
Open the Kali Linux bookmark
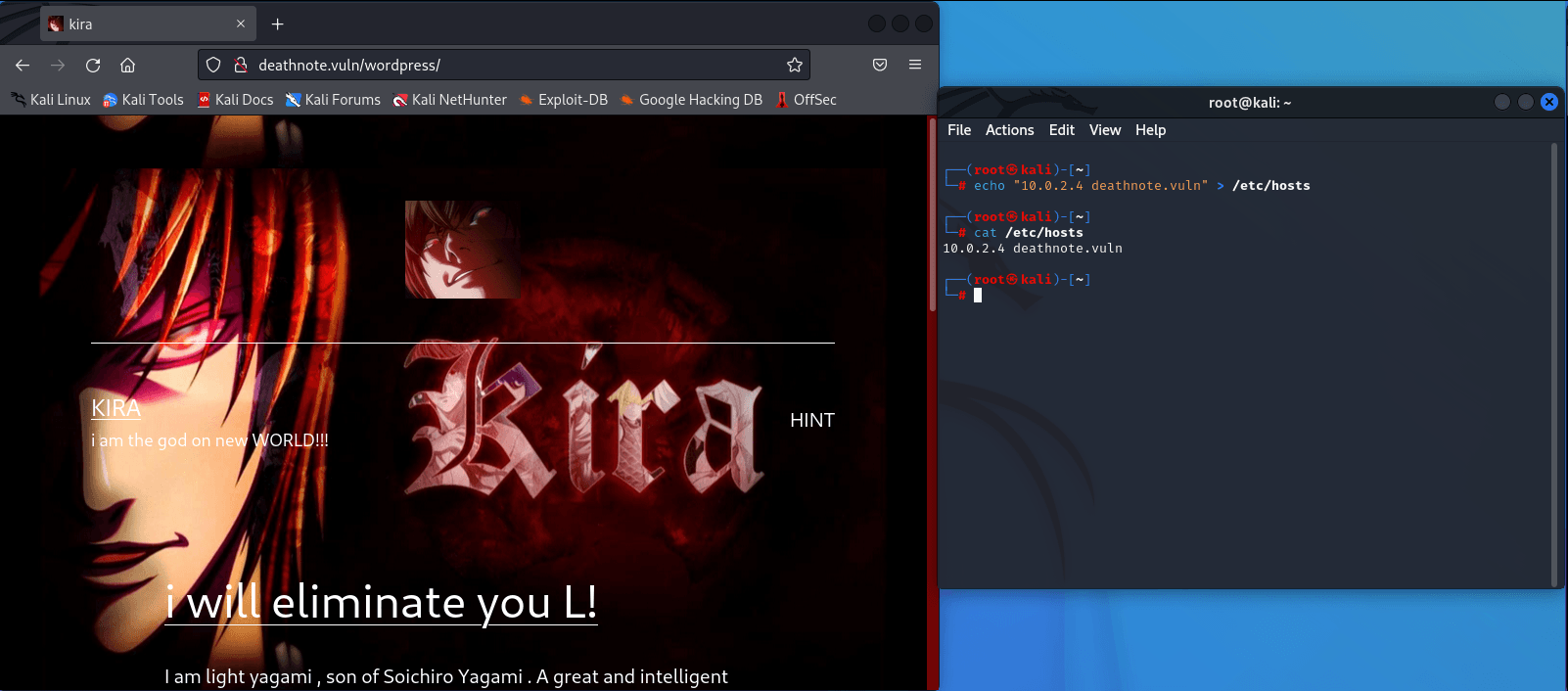pos(51,100)
